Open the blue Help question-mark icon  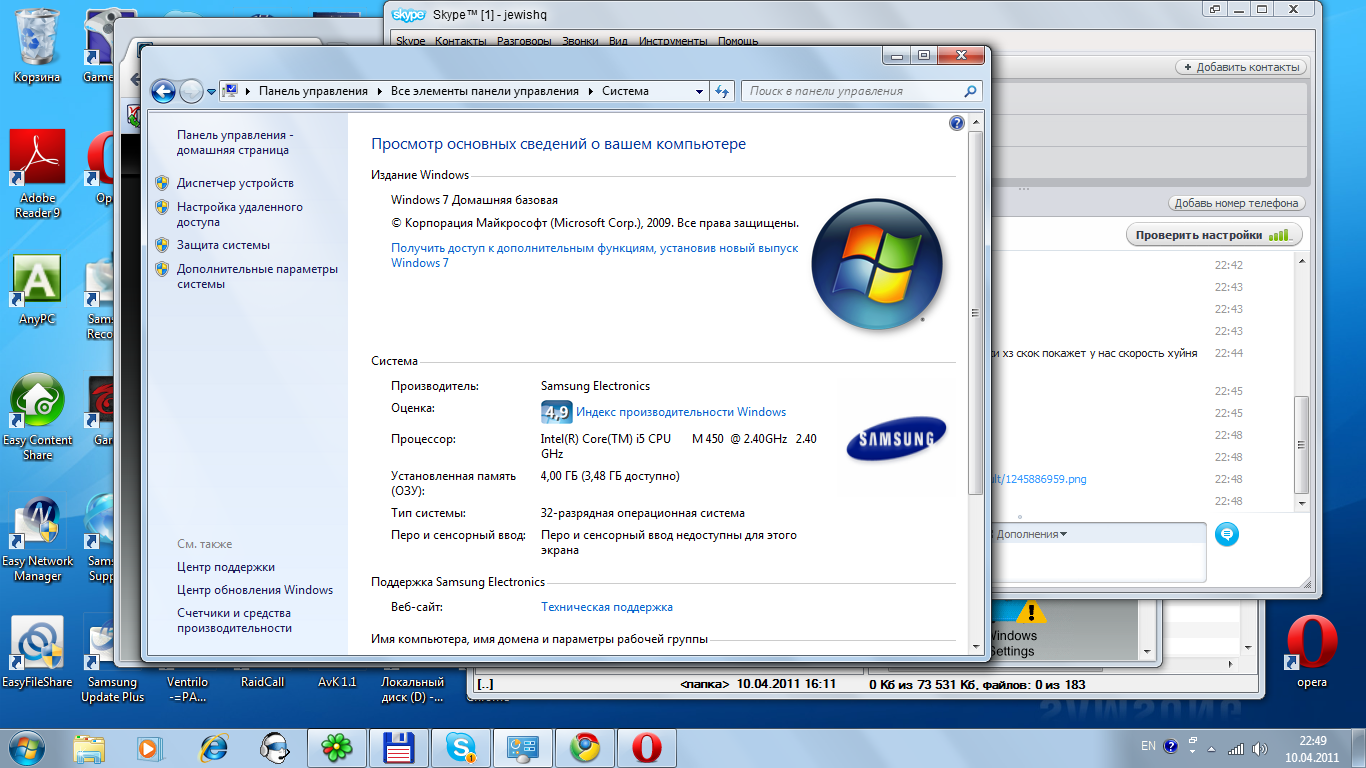(x=957, y=123)
